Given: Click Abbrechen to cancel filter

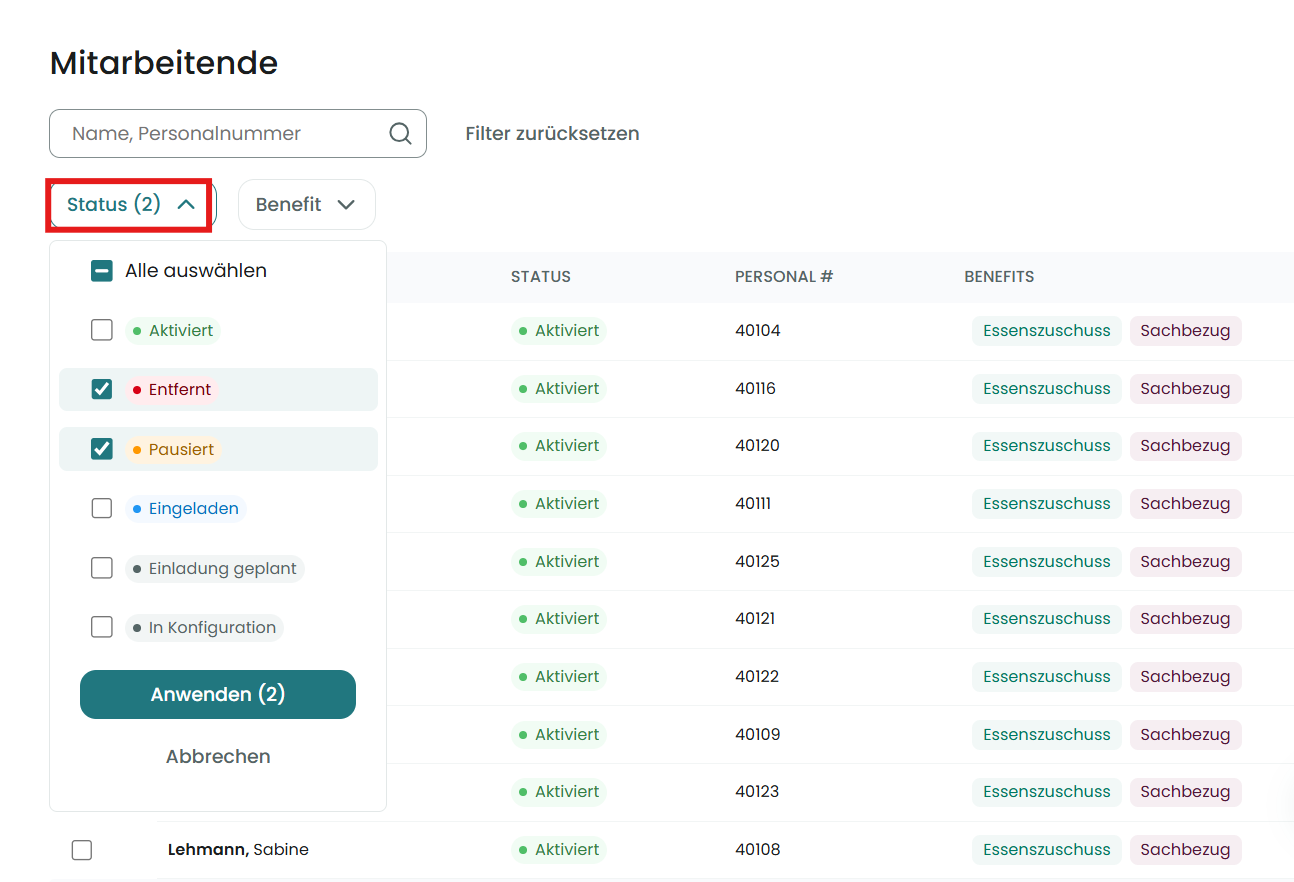Looking at the screenshot, I should [x=218, y=757].
